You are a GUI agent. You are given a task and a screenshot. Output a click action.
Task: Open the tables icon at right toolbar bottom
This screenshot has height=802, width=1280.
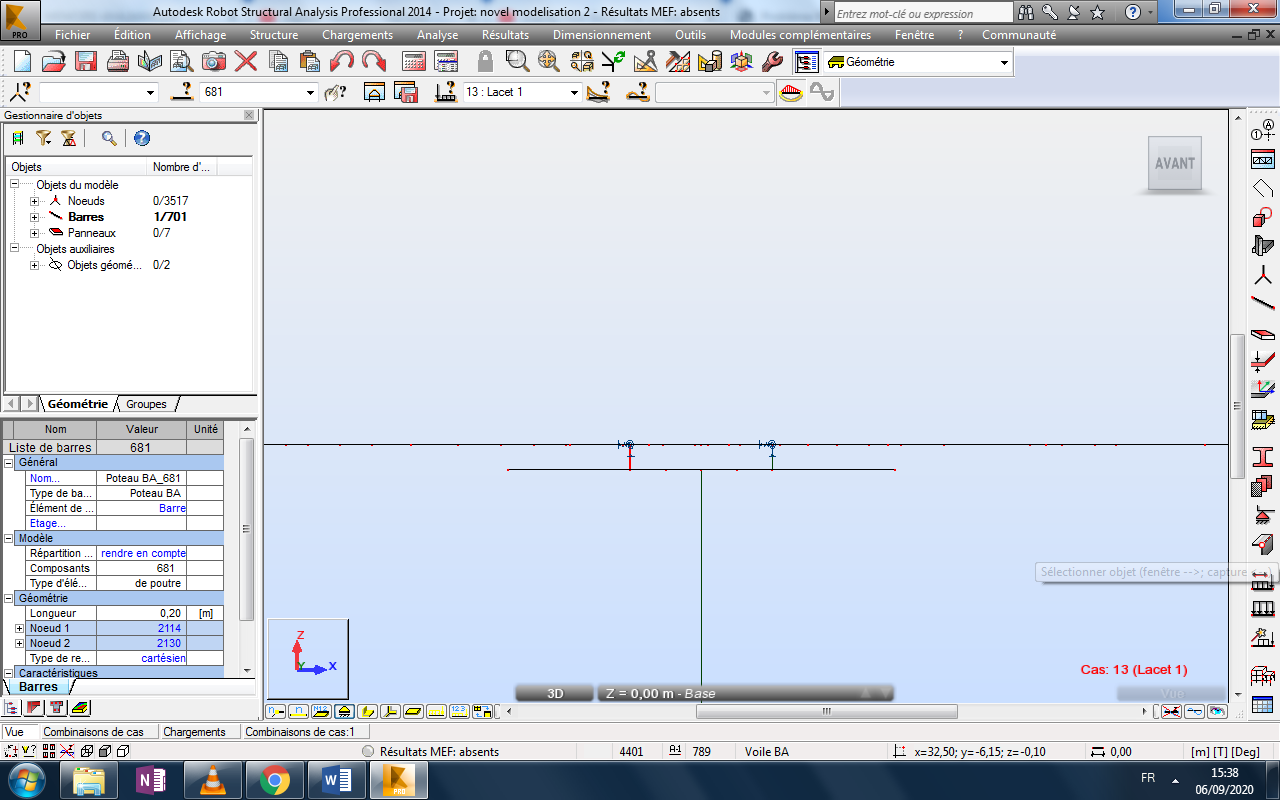[x=1263, y=704]
